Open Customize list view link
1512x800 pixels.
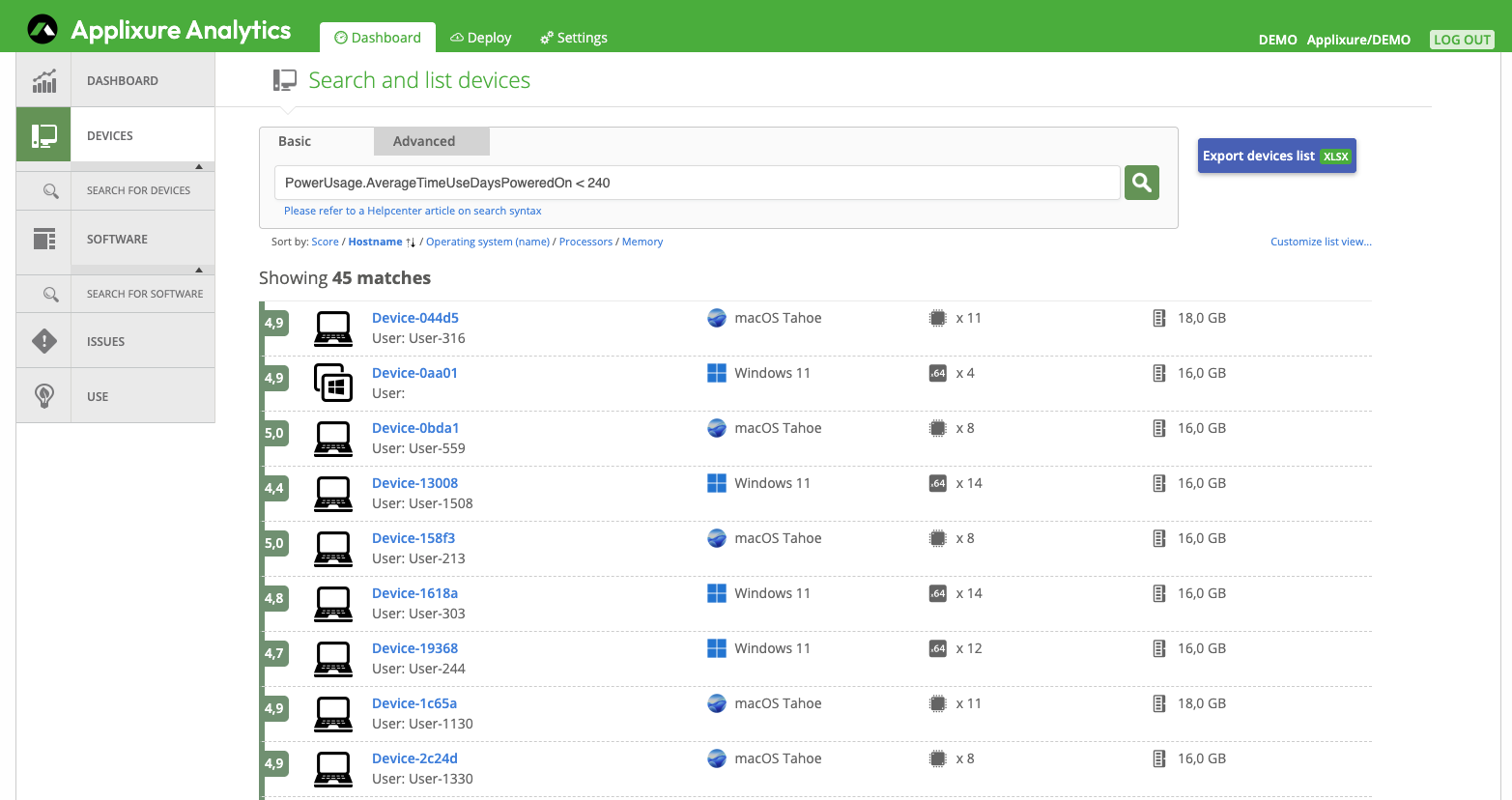point(1321,242)
